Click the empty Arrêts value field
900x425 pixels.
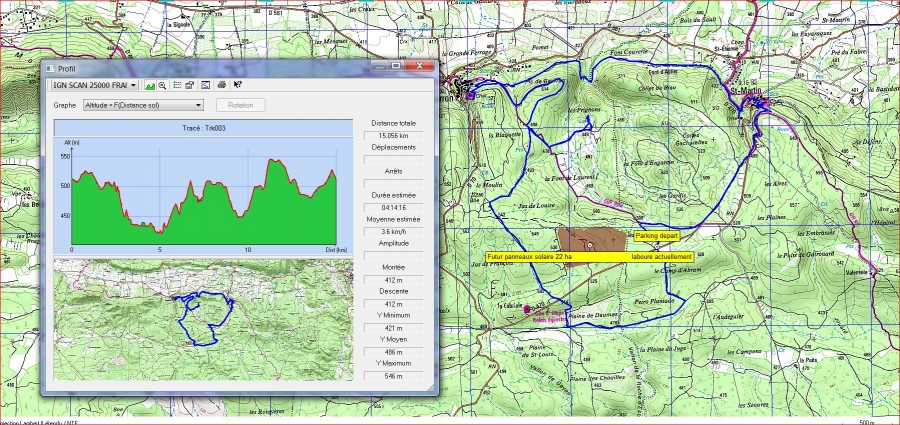pyautogui.click(x=394, y=184)
